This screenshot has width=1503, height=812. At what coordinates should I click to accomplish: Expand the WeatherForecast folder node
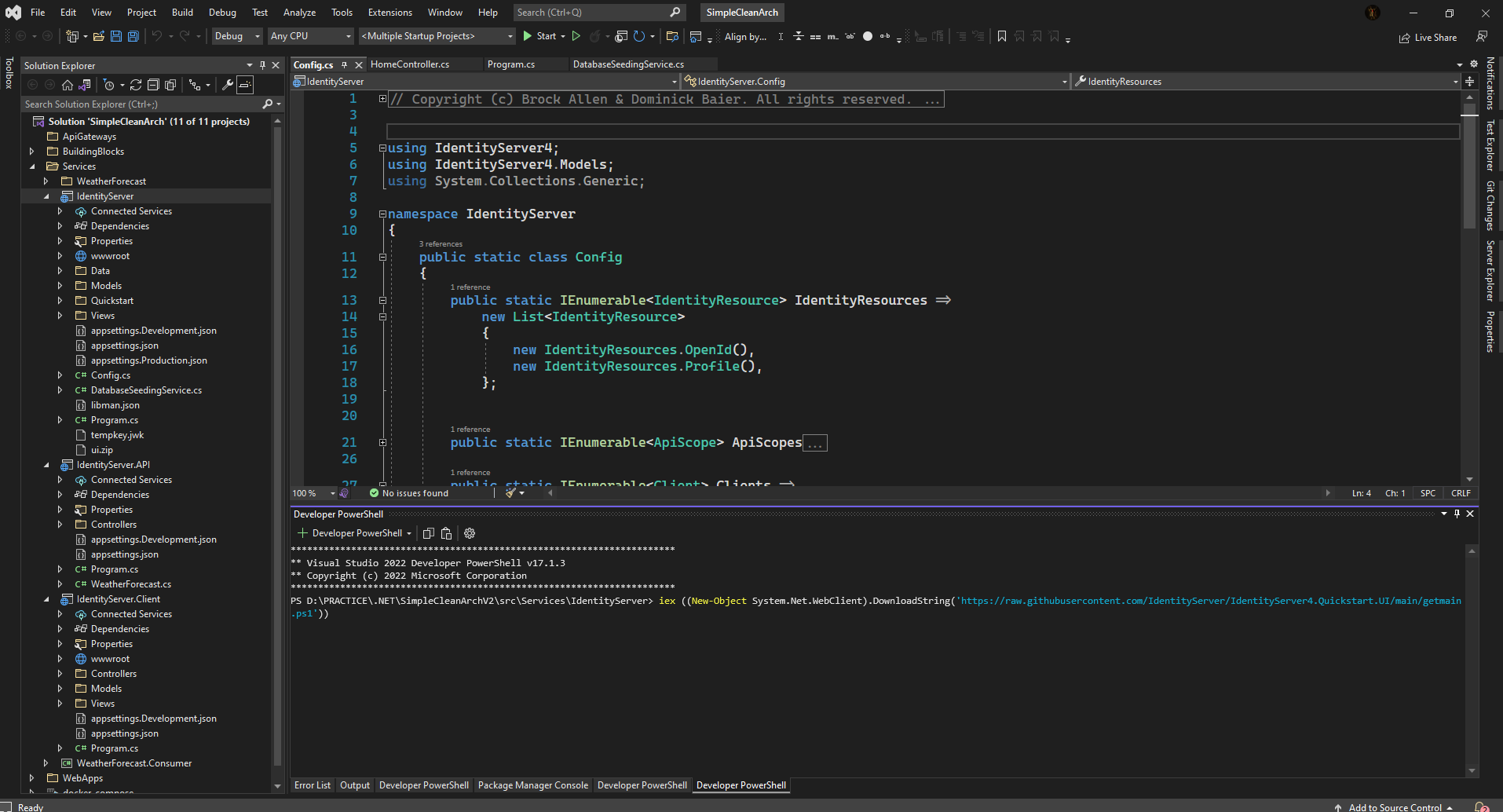[x=46, y=181]
